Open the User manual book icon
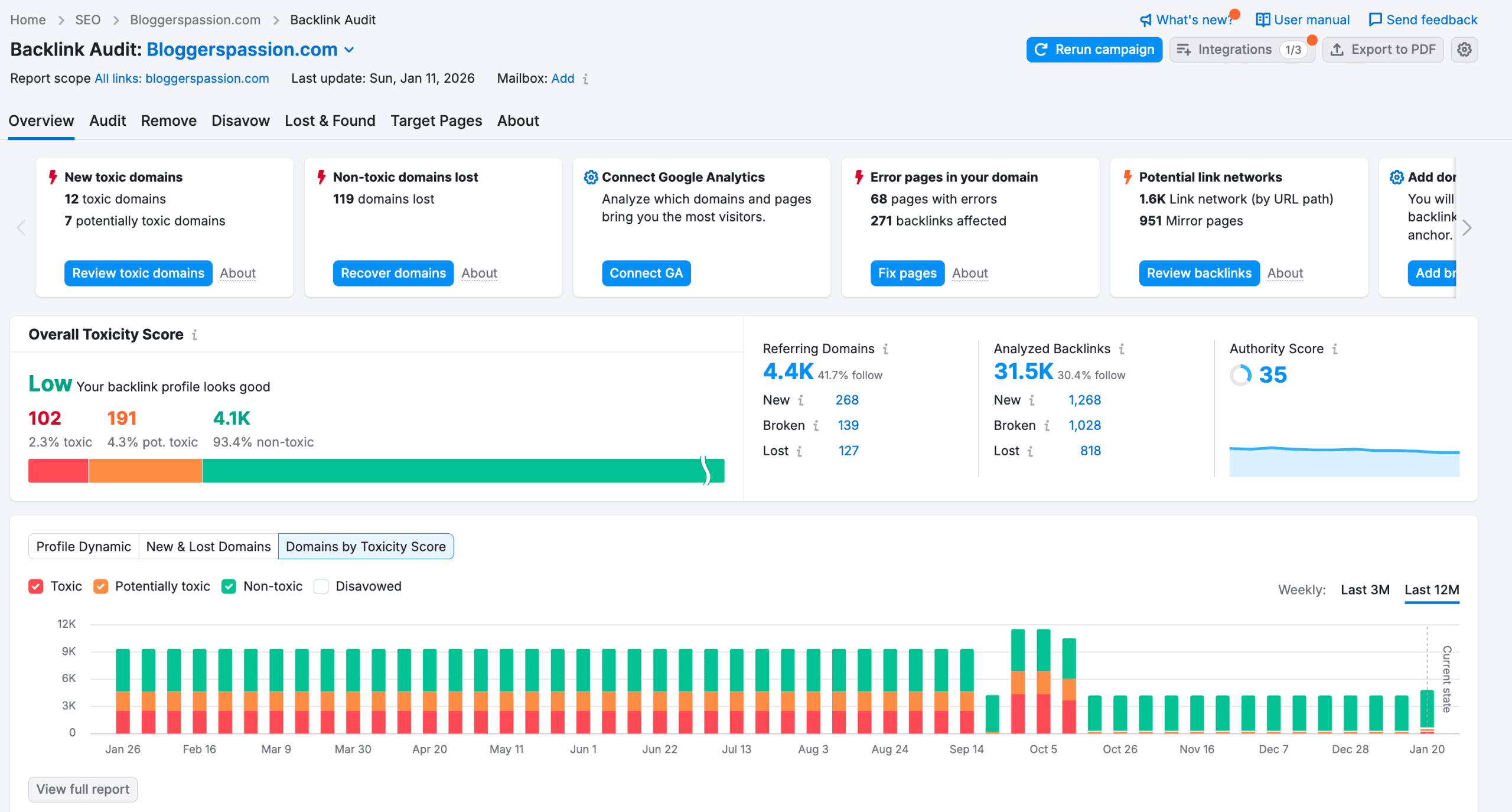Viewport: 1512px width, 812px height. (1263, 19)
